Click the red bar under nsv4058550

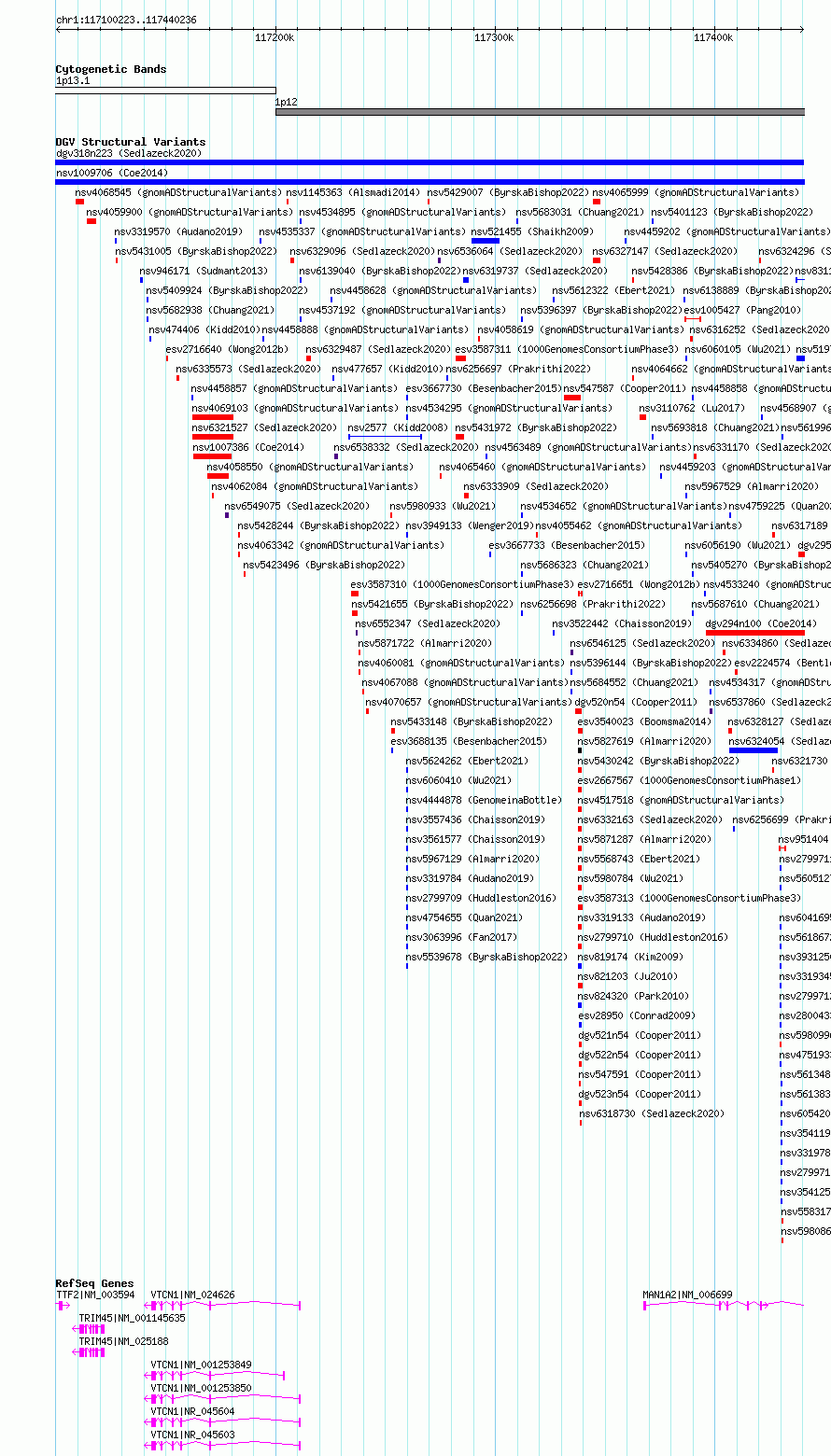point(218,476)
